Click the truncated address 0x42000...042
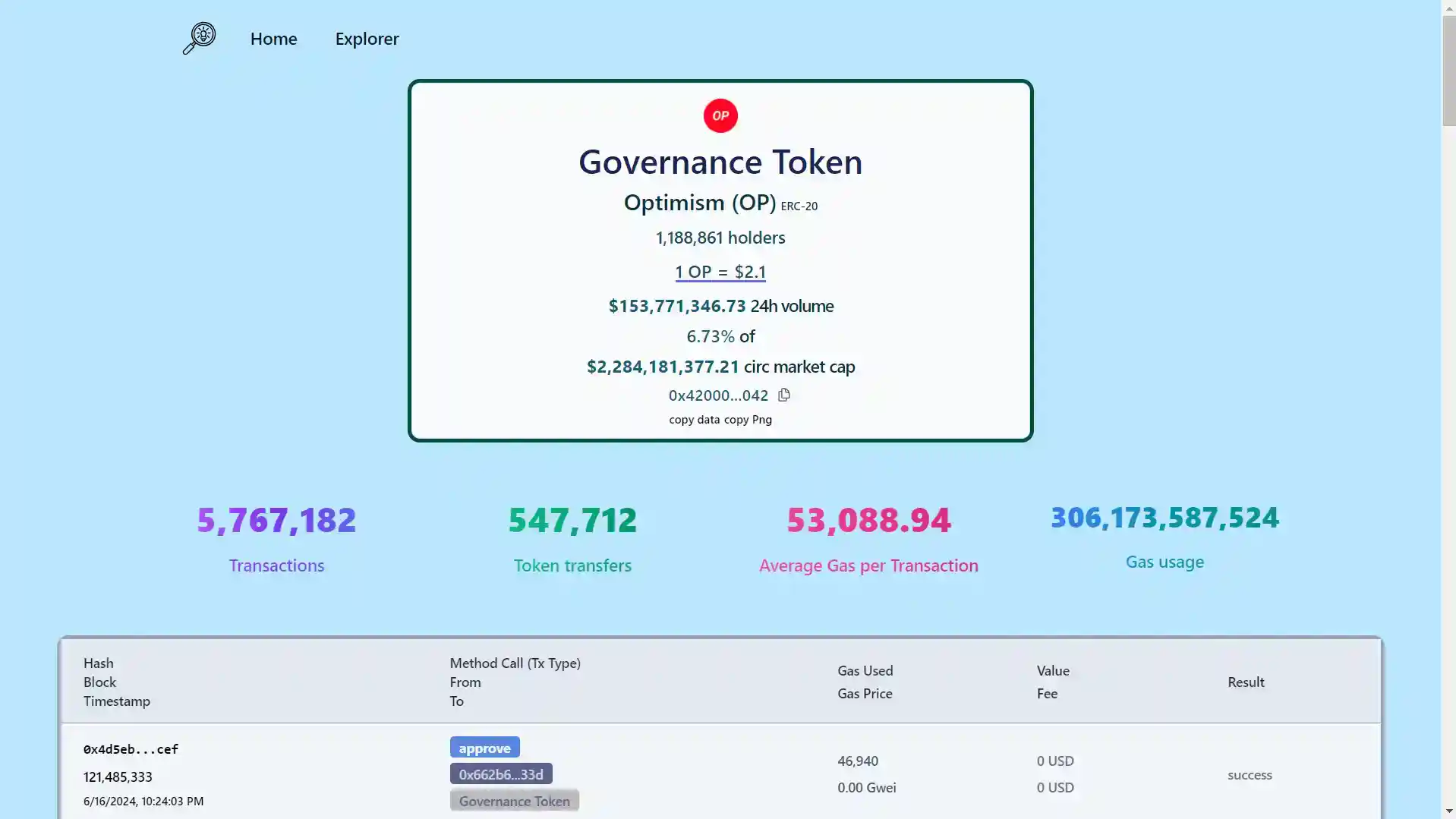Viewport: 1456px width, 819px height. [717, 395]
